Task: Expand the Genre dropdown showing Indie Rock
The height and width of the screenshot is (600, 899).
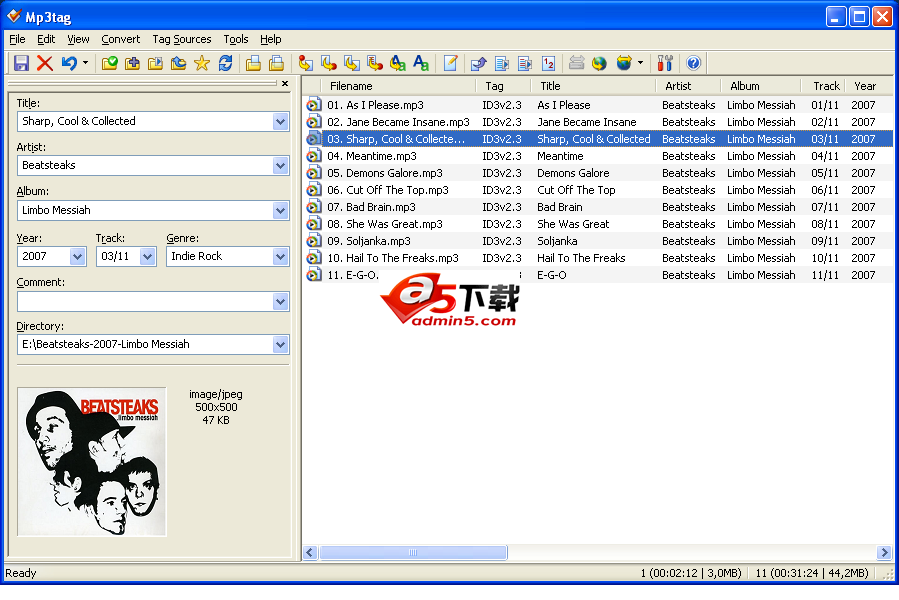Action: tap(280, 256)
